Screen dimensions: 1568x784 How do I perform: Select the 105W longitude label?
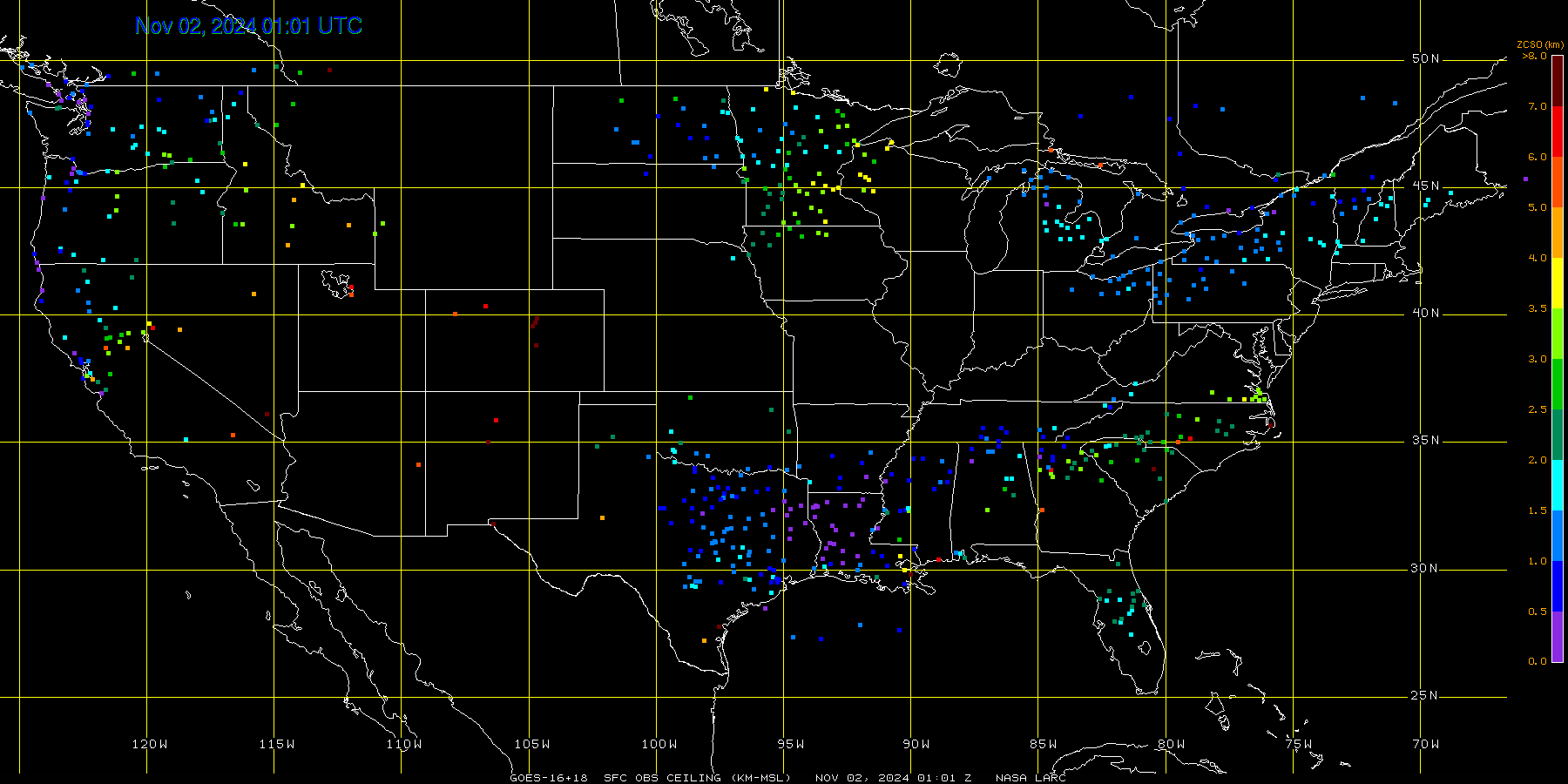532,745
